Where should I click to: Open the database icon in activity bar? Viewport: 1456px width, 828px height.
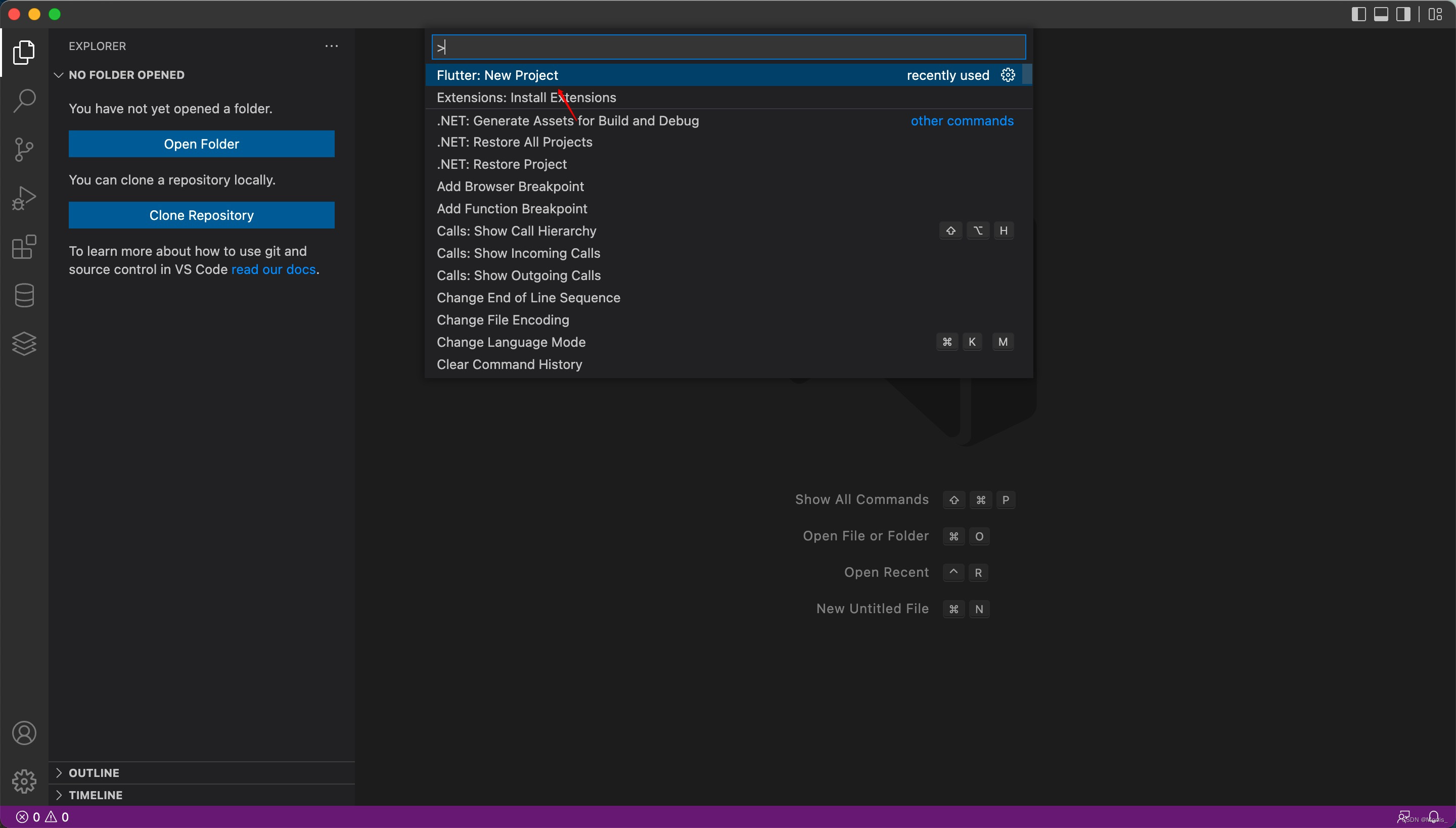point(24,295)
